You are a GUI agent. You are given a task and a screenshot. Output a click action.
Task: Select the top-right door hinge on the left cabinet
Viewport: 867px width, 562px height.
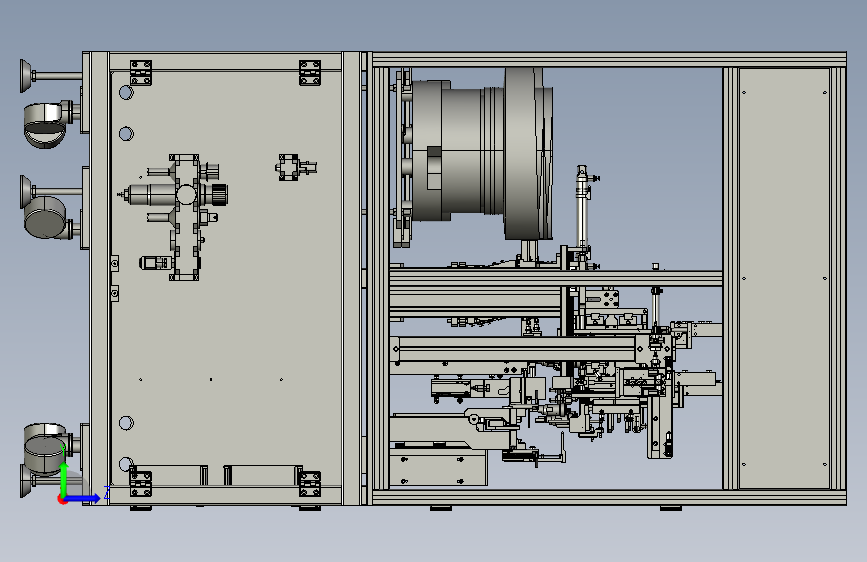(310, 73)
